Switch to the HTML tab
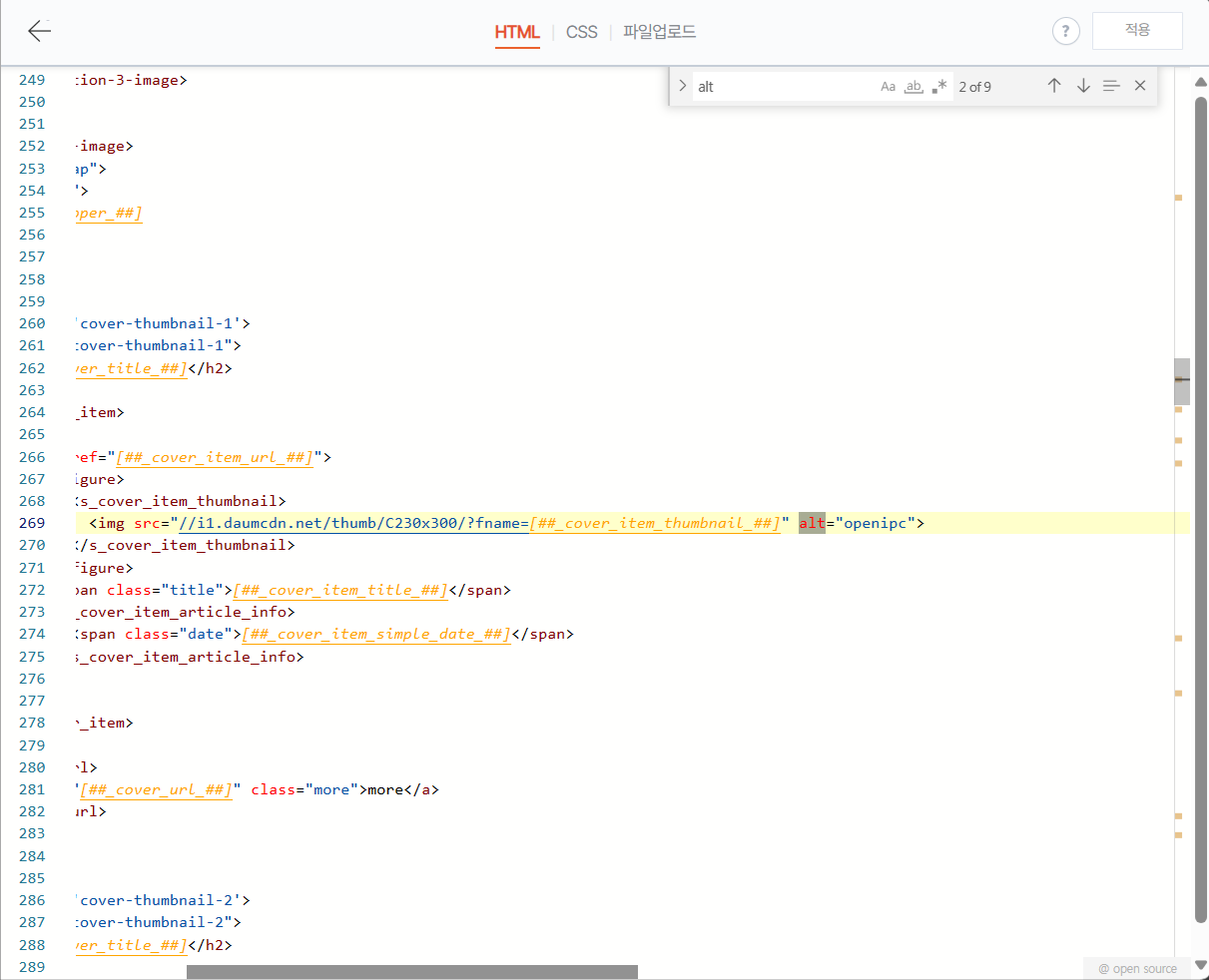The image size is (1209, 980). 517,32
